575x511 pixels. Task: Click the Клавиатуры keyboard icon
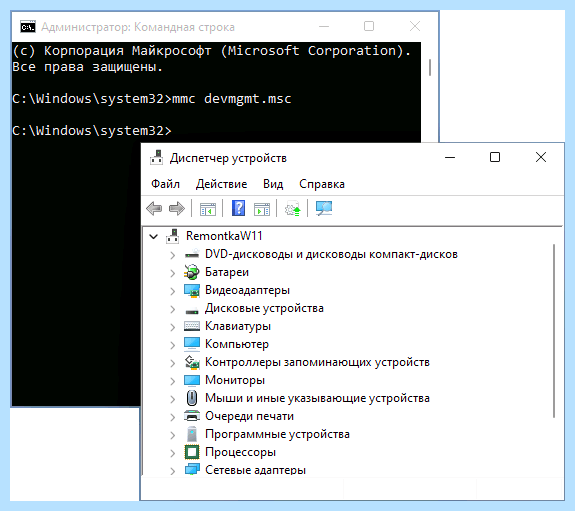[192, 326]
